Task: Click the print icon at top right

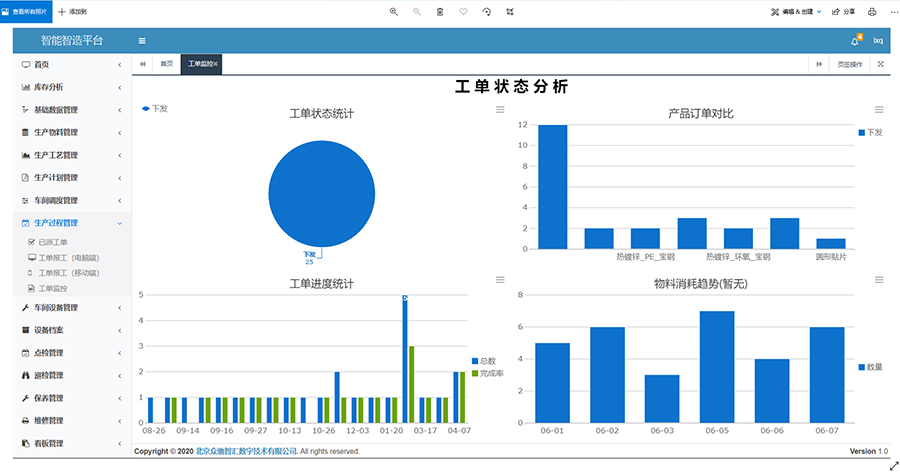Action: click(871, 12)
